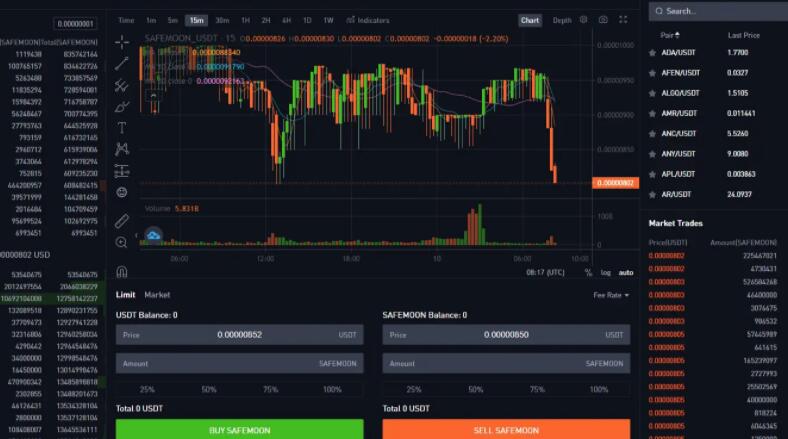The image size is (788, 439).
Task: Select the 30m timeframe
Action: tap(222, 20)
